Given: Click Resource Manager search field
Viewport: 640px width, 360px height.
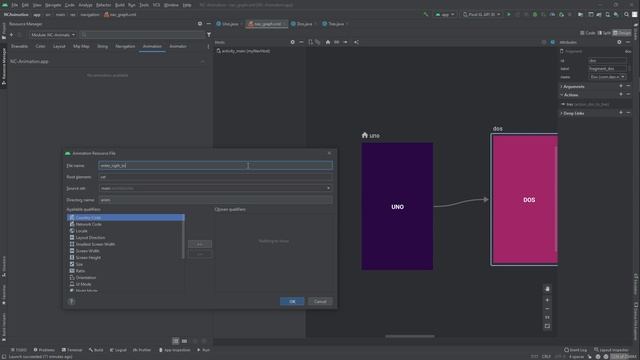Looking at the screenshot, I should click(142, 35).
